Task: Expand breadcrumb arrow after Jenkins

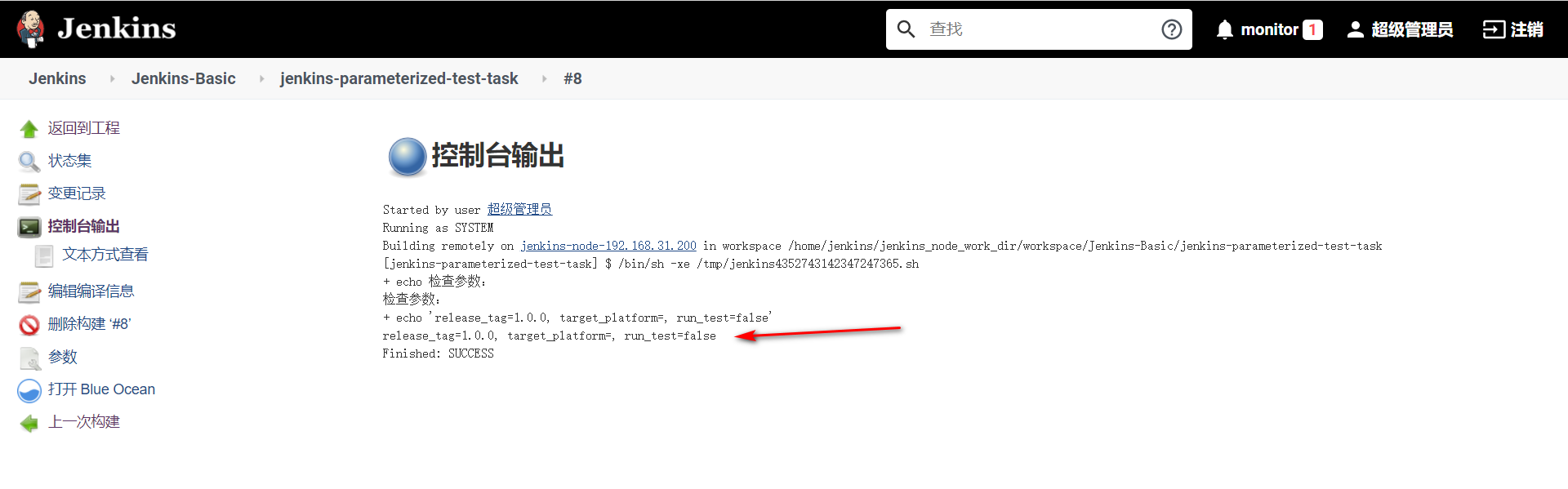Action: pos(112,78)
